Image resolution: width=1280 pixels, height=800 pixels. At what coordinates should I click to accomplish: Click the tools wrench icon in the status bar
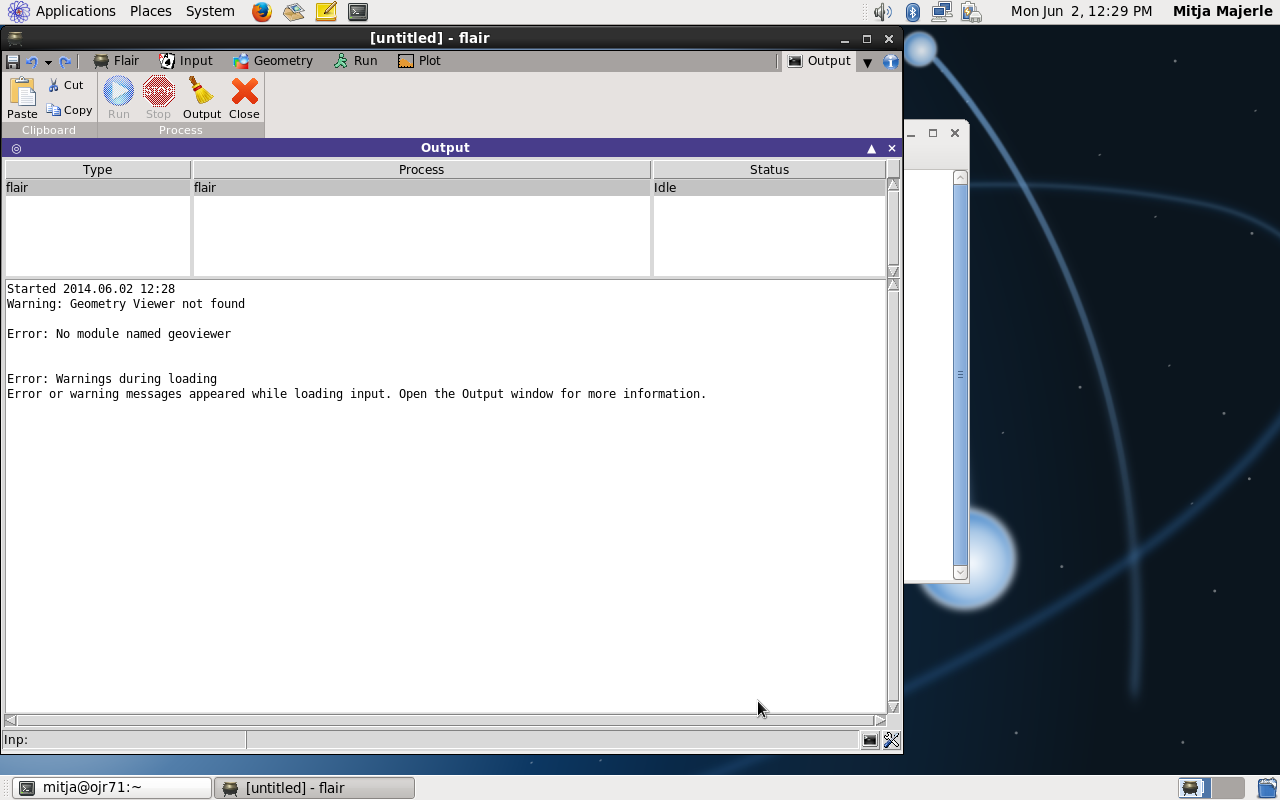pos(891,740)
